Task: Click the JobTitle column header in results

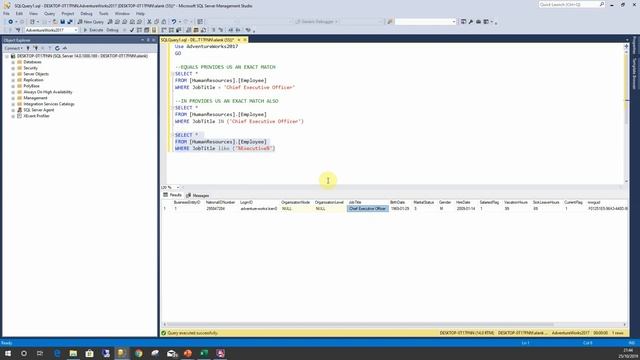Action: (x=367, y=202)
